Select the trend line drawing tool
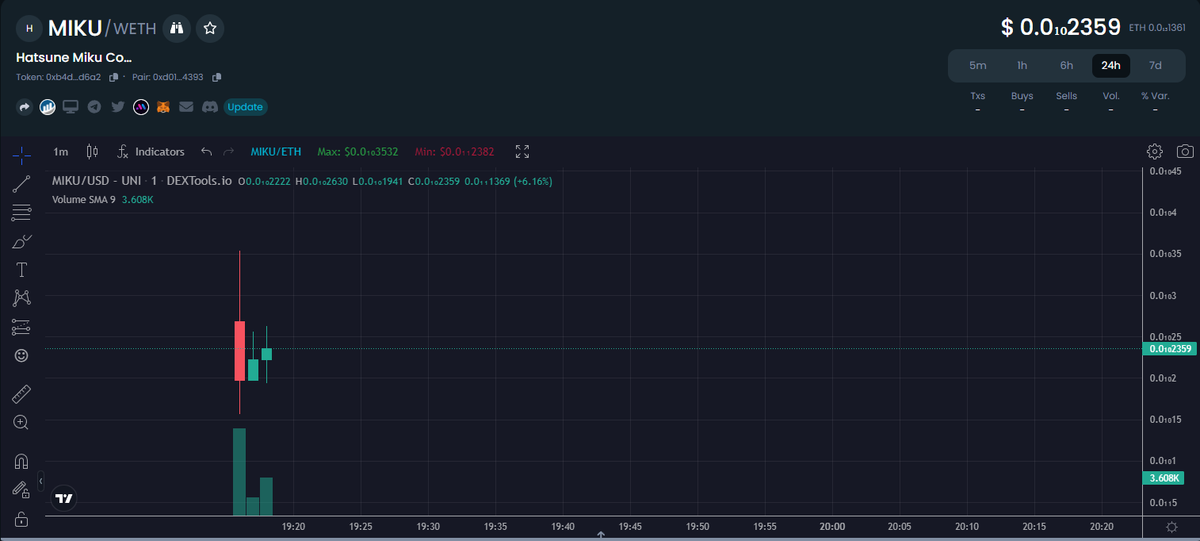This screenshot has width=1200, height=541. pyautogui.click(x=21, y=184)
